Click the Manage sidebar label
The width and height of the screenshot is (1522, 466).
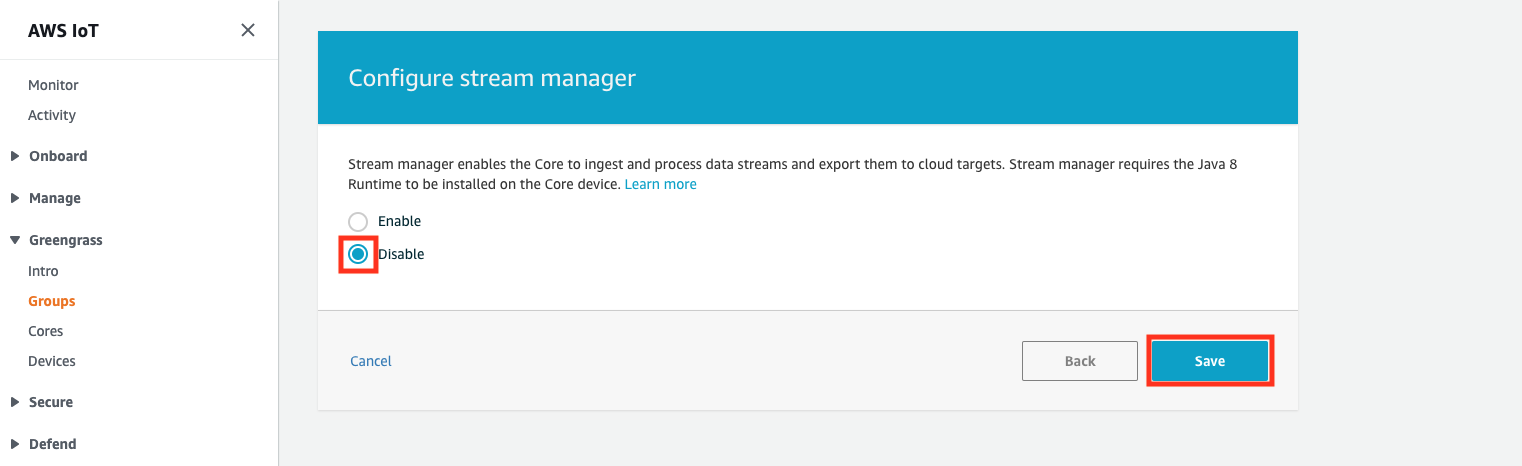[x=55, y=198]
